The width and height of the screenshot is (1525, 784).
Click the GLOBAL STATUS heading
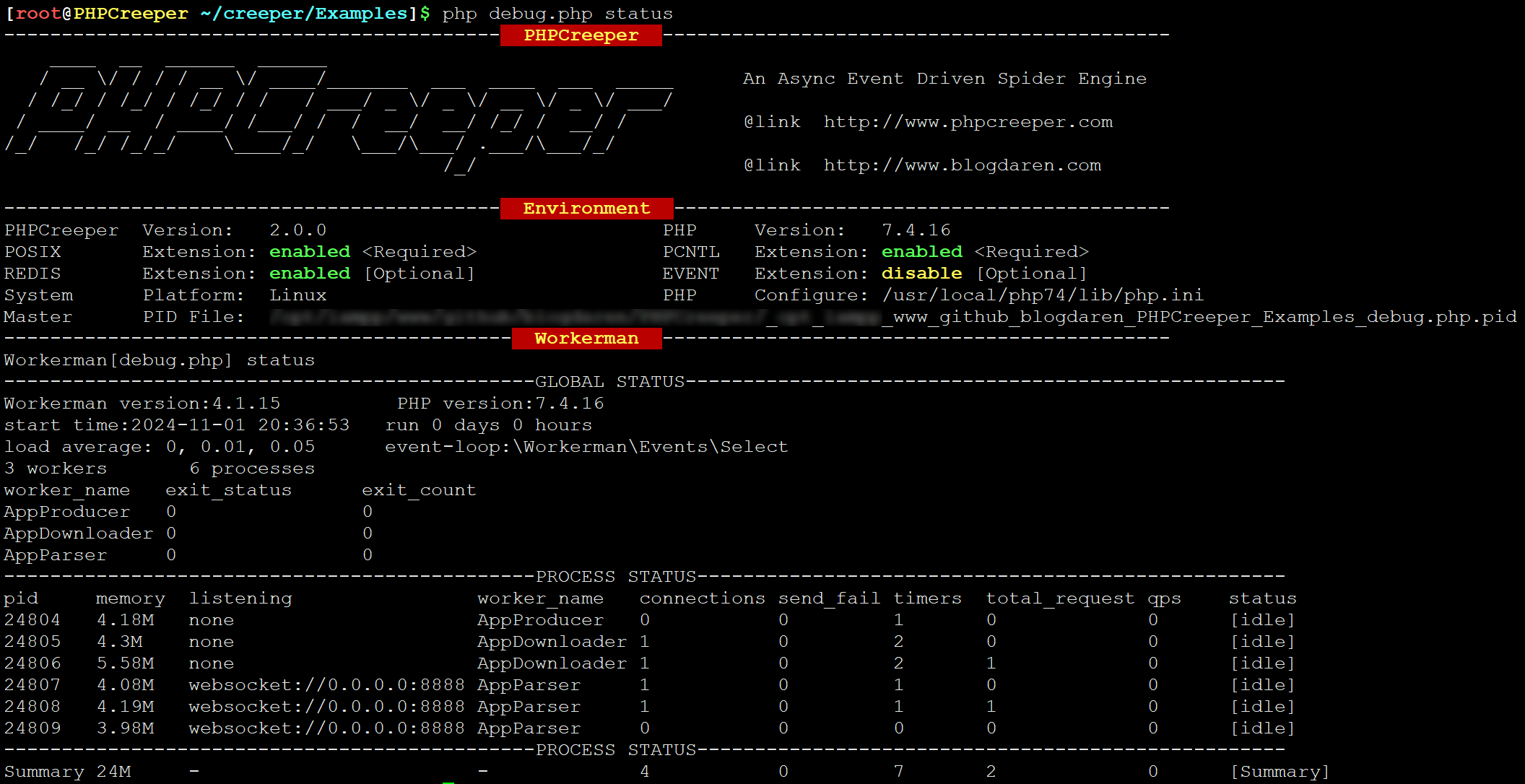(610, 382)
